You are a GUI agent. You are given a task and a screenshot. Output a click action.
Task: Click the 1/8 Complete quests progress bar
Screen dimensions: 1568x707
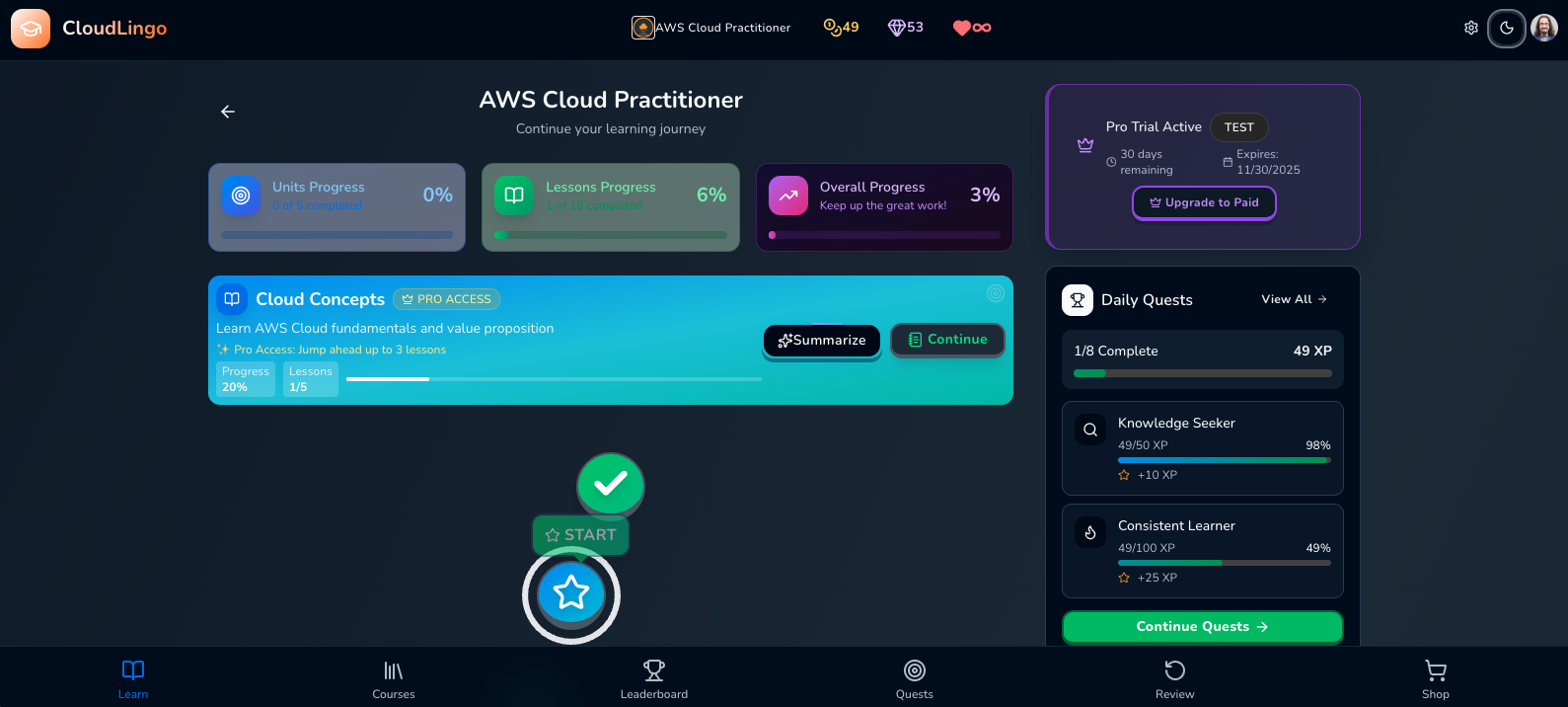click(1203, 373)
